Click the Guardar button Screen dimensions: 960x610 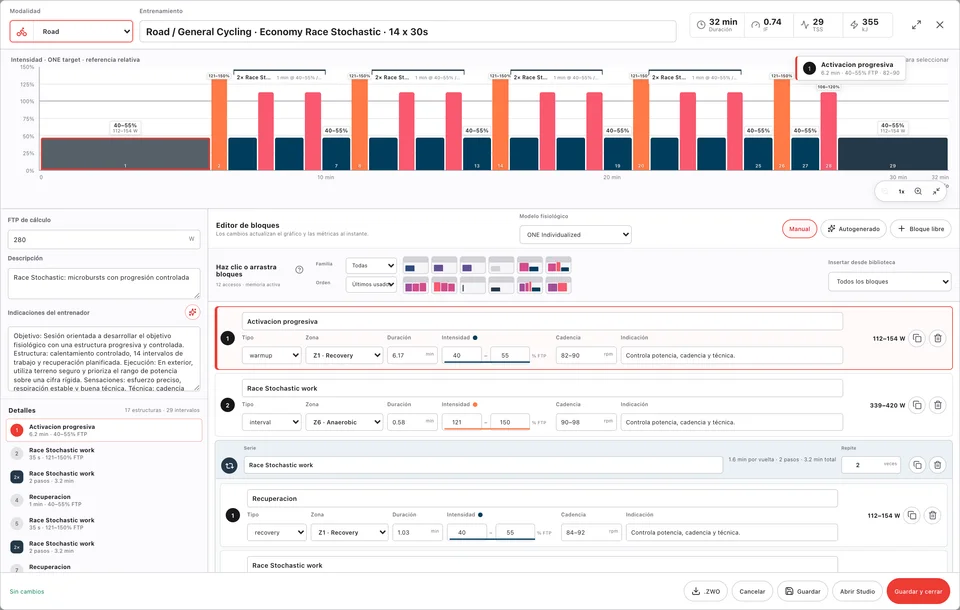(x=803, y=592)
